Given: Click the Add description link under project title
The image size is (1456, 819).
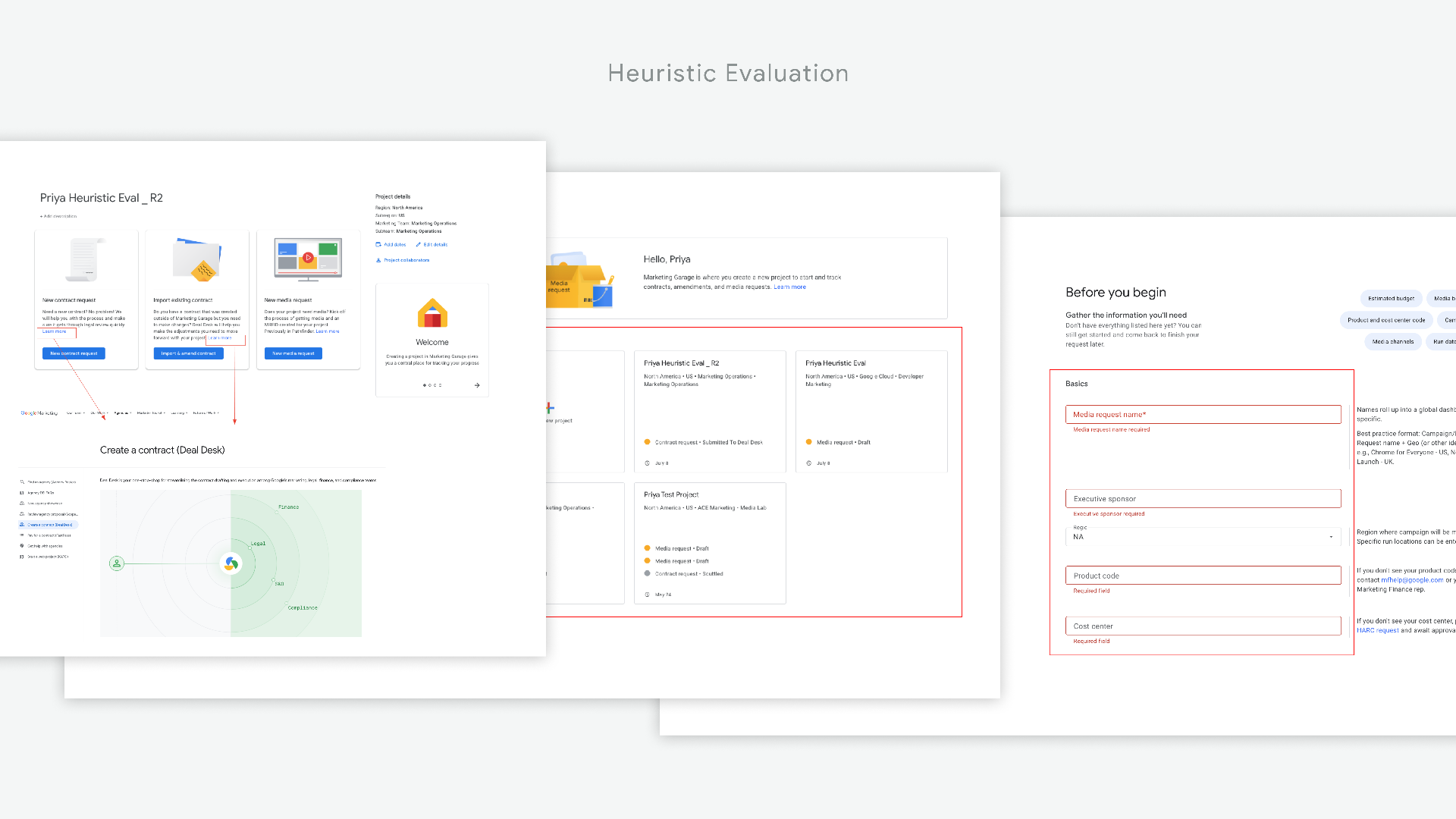Looking at the screenshot, I should [59, 216].
